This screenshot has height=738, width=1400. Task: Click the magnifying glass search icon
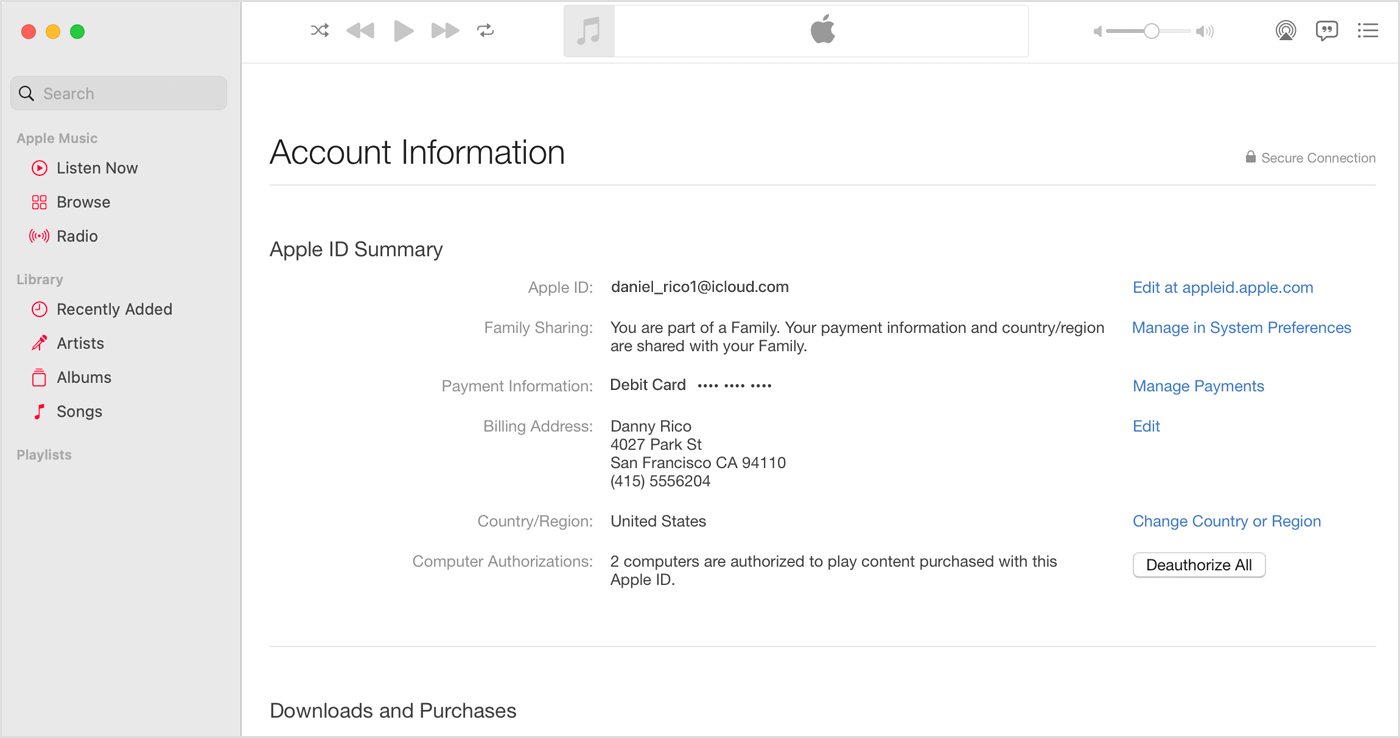point(27,93)
